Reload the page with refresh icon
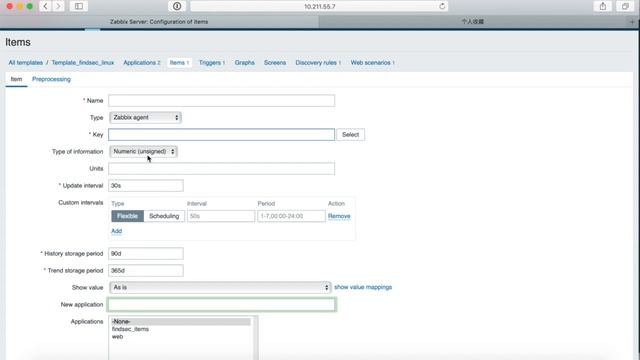The image size is (640, 360). click(442, 6)
